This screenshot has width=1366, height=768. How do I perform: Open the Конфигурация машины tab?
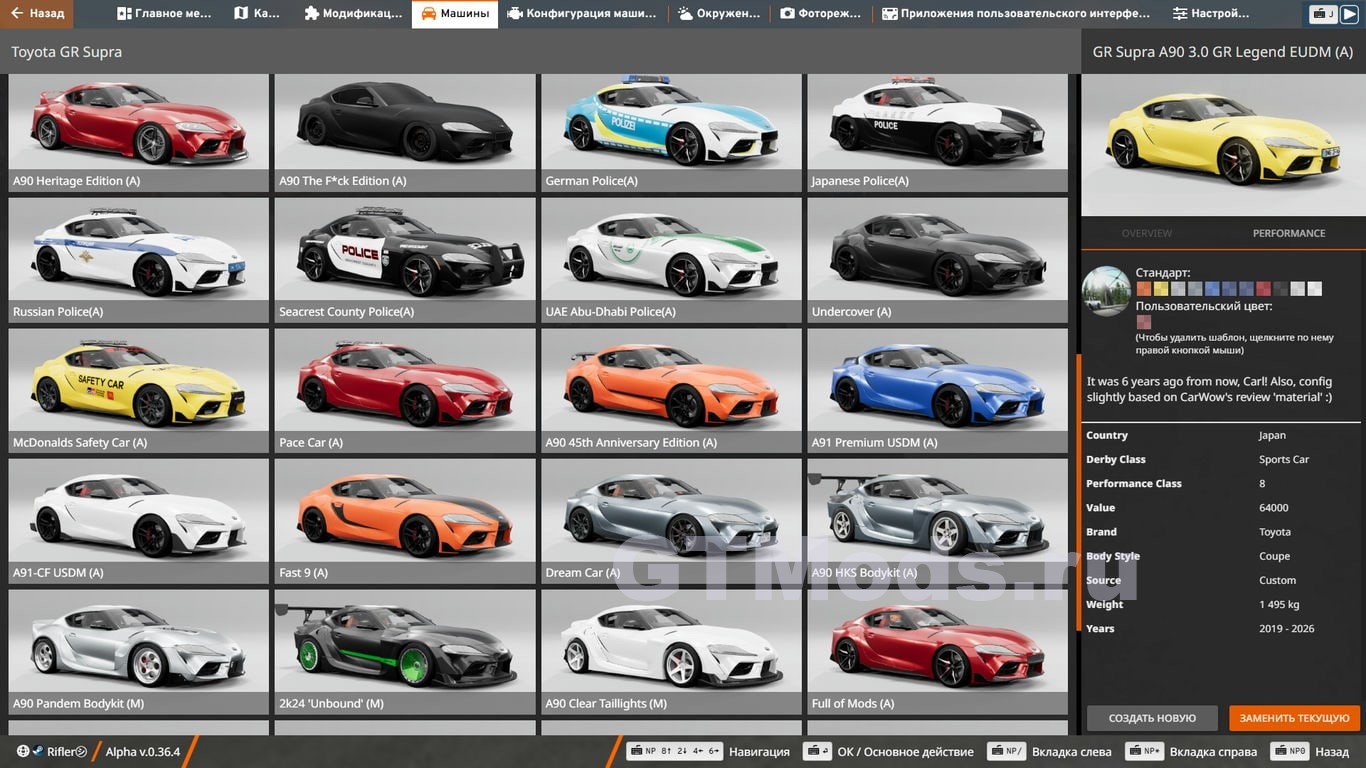point(582,14)
